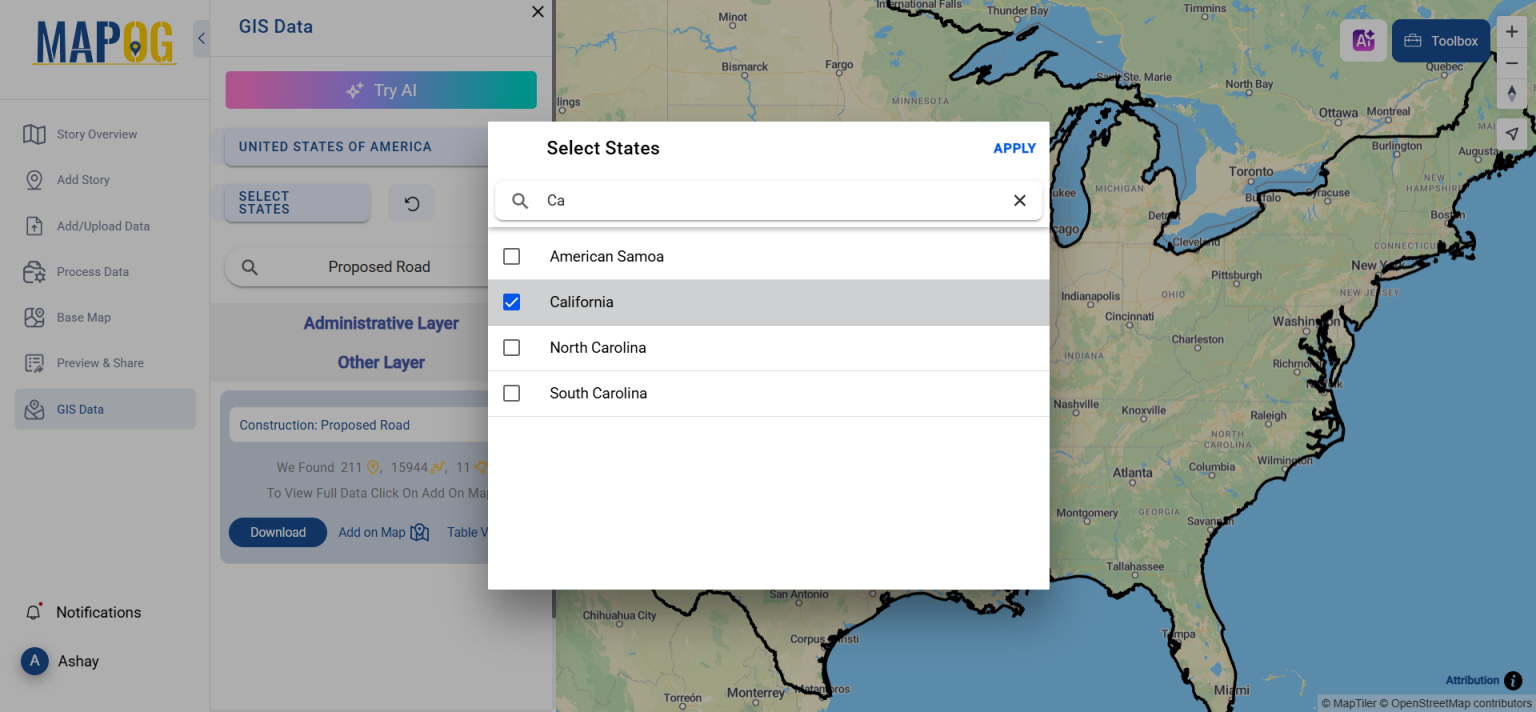1536x712 pixels.
Task: Clear the state search input field
Action: (x=1019, y=200)
